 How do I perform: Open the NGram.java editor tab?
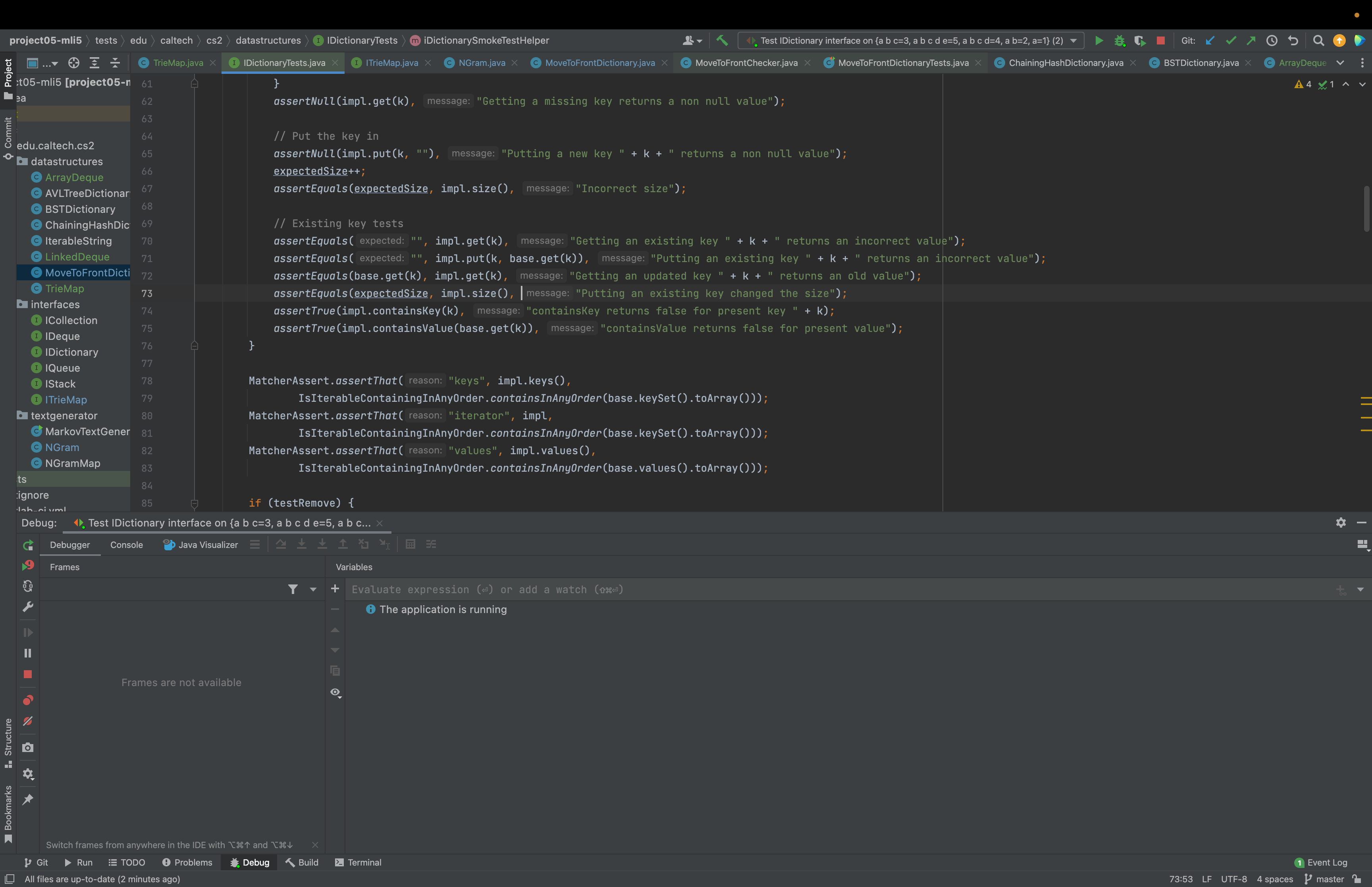coord(481,63)
